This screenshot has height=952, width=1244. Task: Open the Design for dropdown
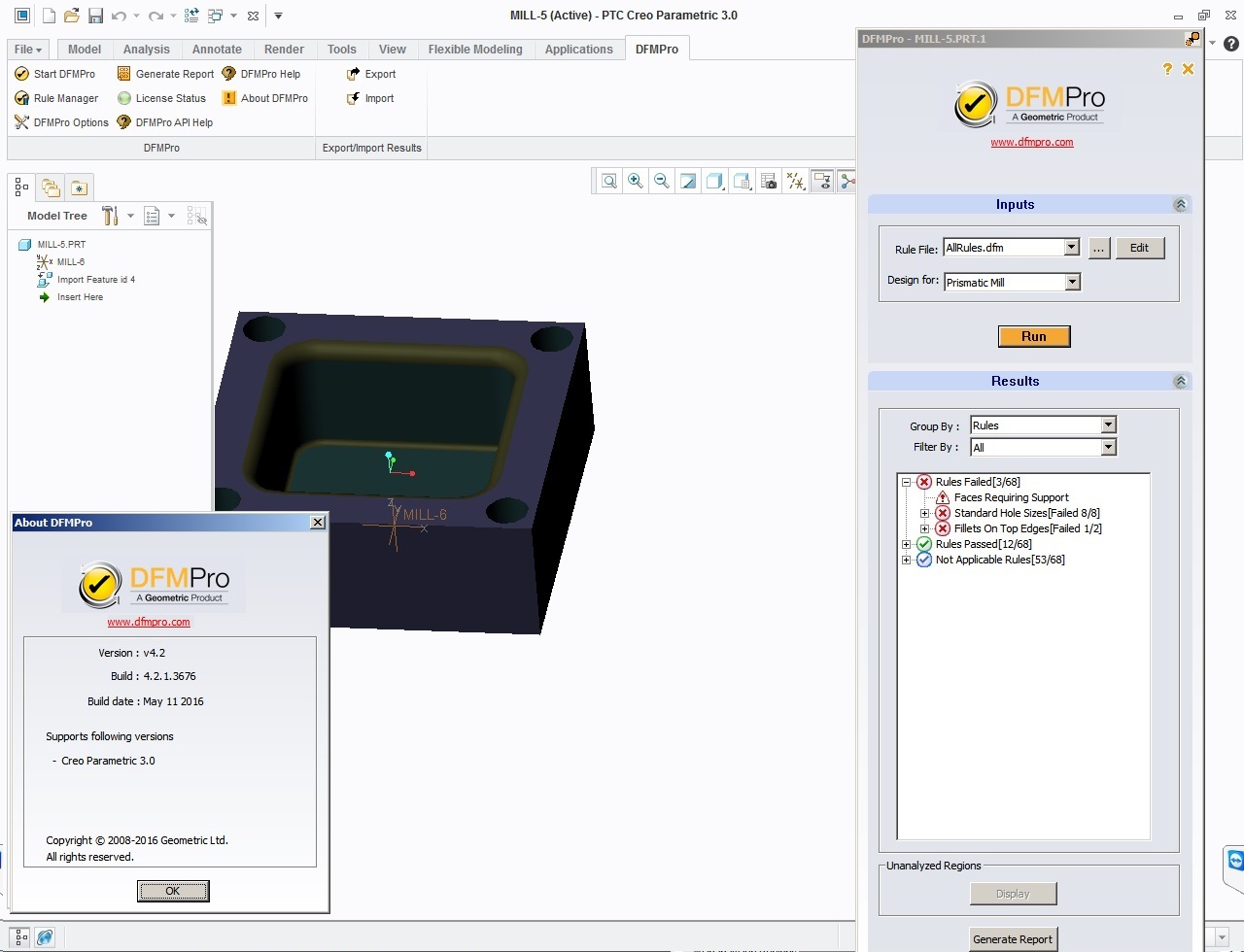point(1072,282)
